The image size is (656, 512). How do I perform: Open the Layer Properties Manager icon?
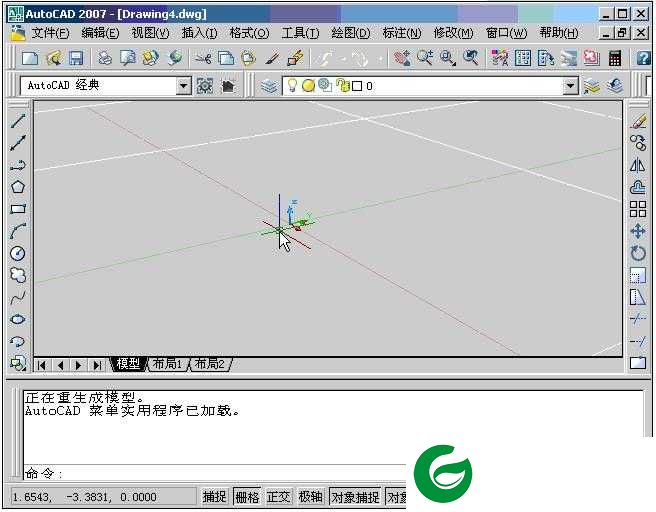(x=269, y=86)
